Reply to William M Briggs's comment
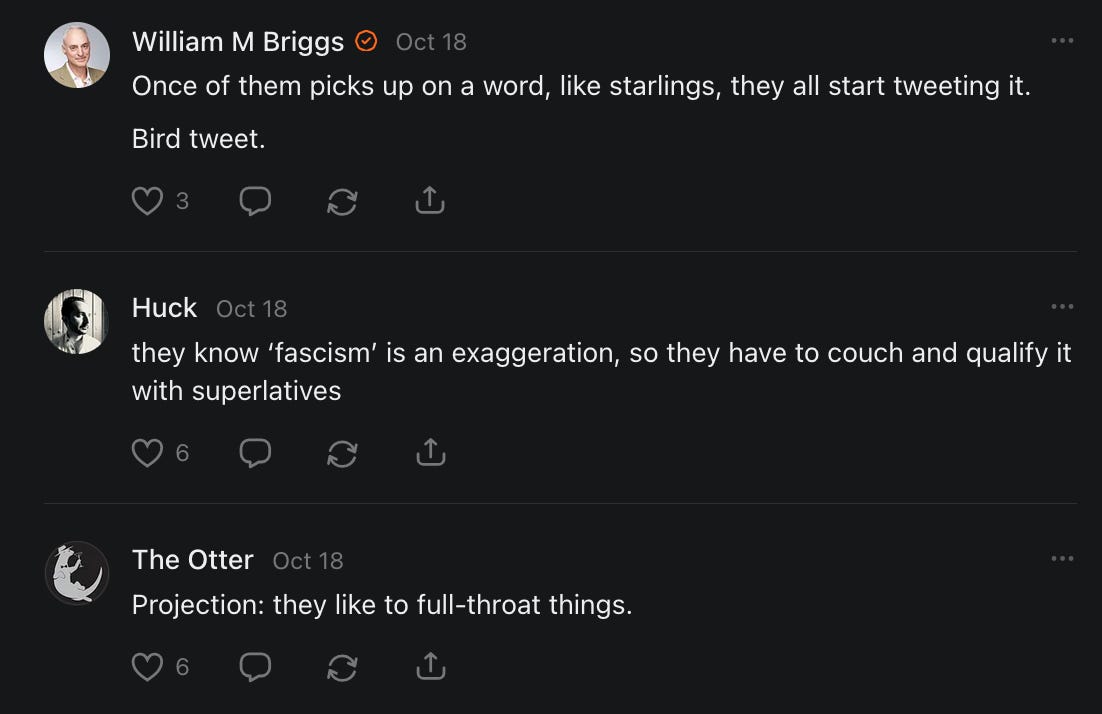 coord(255,201)
